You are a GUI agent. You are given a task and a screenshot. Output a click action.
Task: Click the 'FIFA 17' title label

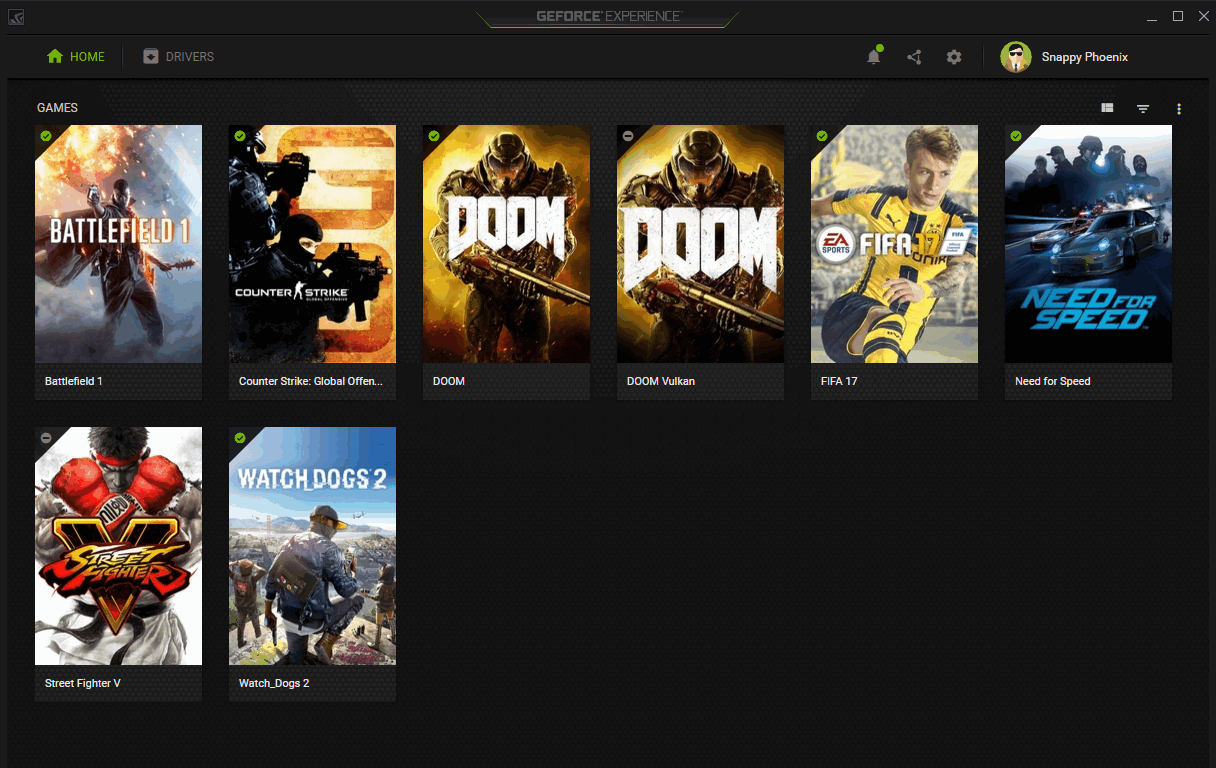(839, 381)
